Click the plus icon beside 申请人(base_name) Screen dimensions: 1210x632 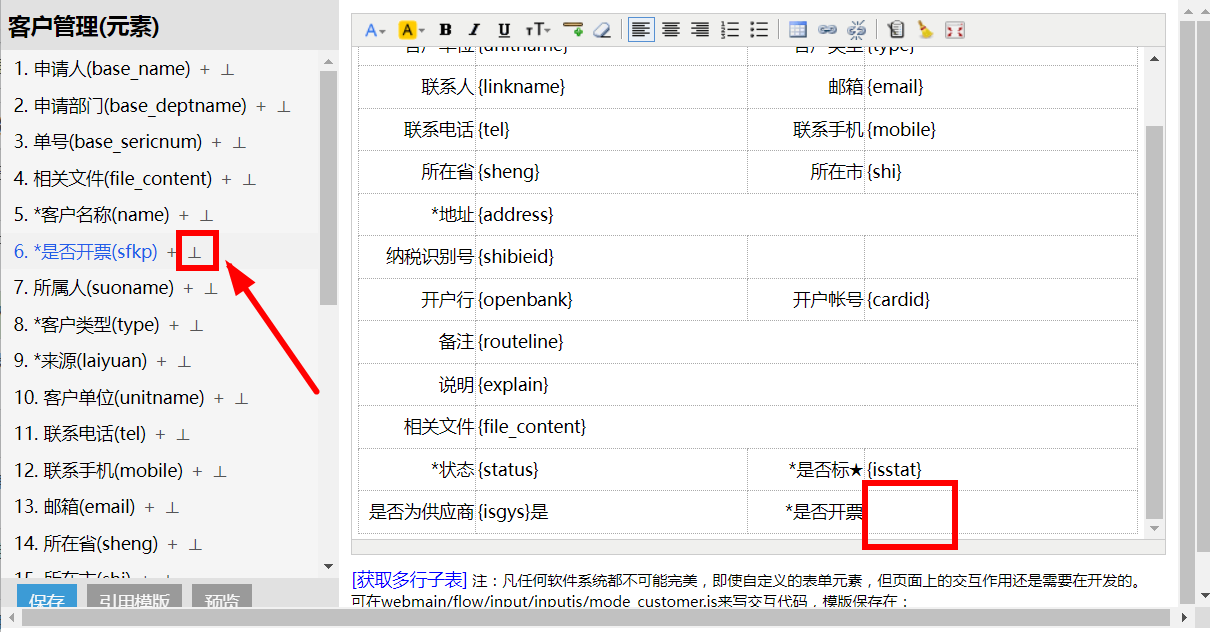pos(205,70)
